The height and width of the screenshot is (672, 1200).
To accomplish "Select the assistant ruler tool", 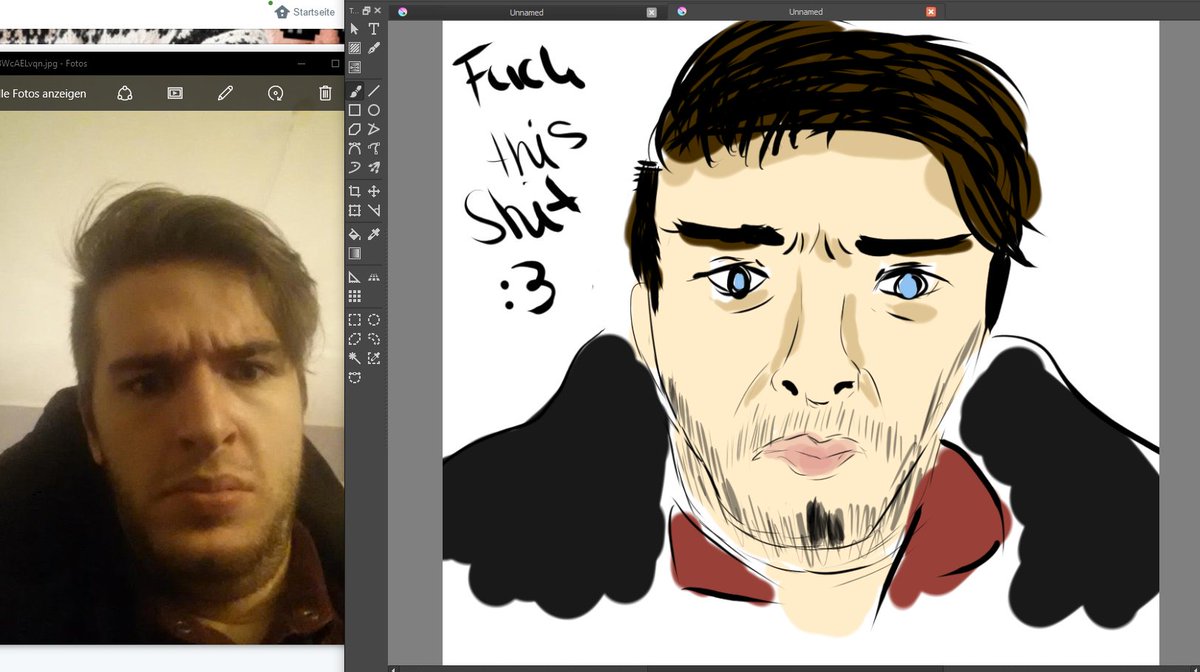I will pyautogui.click(x=354, y=277).
